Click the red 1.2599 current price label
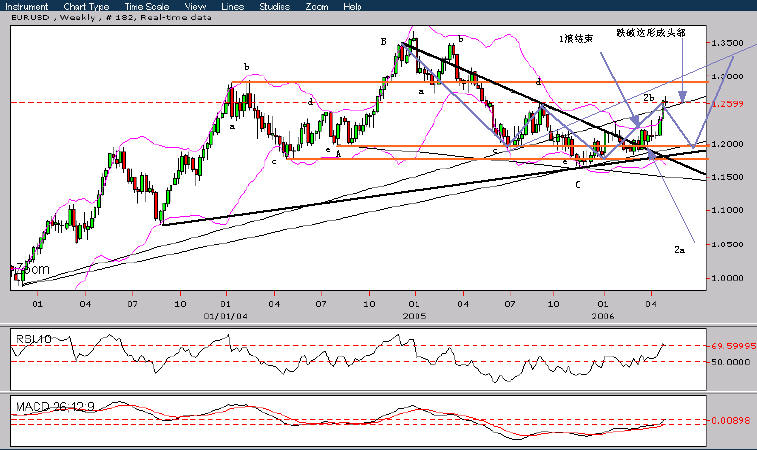The image size is (757, 450). [x=727, y=103]
